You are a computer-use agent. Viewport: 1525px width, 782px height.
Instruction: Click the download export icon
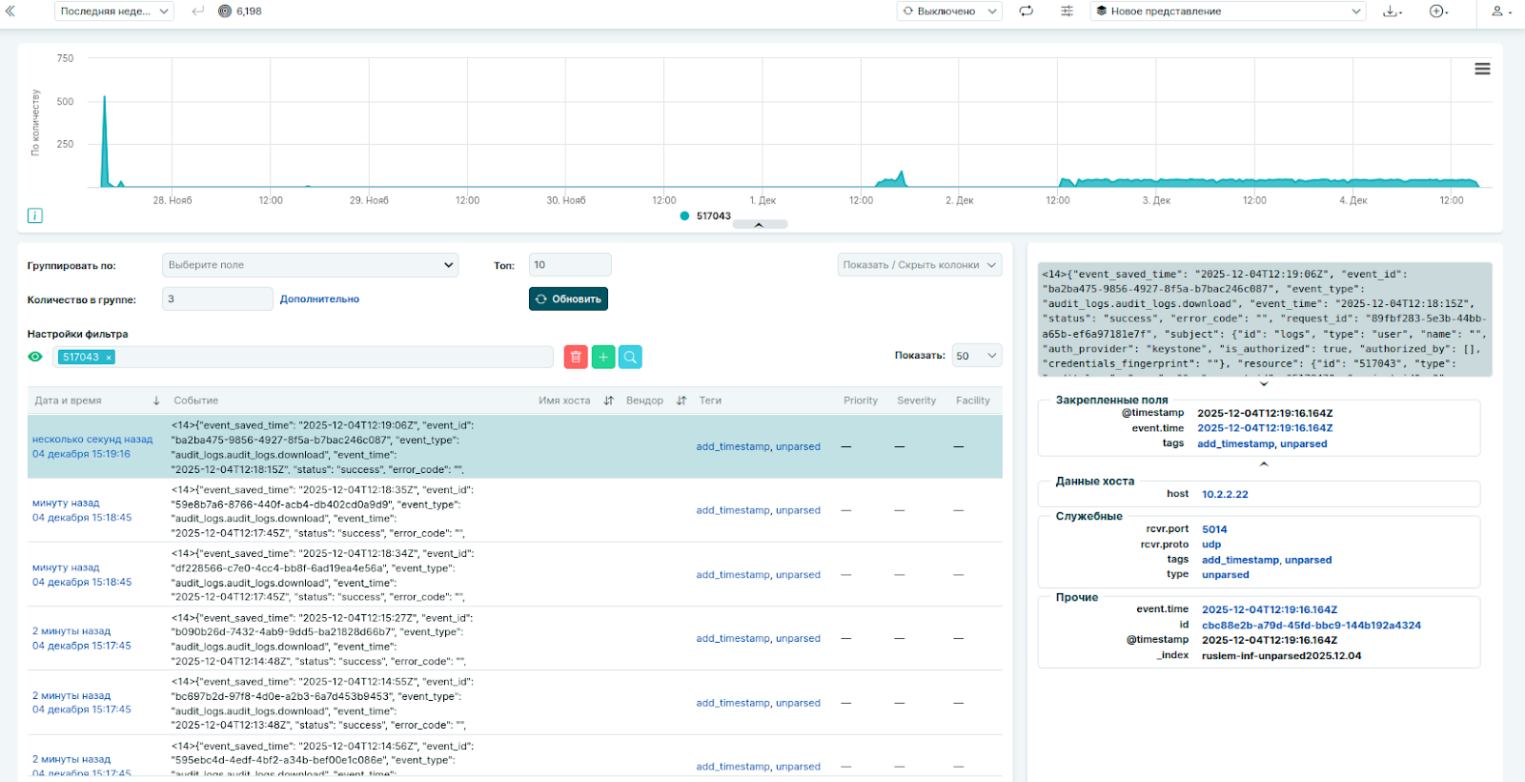pos(1391,11)
